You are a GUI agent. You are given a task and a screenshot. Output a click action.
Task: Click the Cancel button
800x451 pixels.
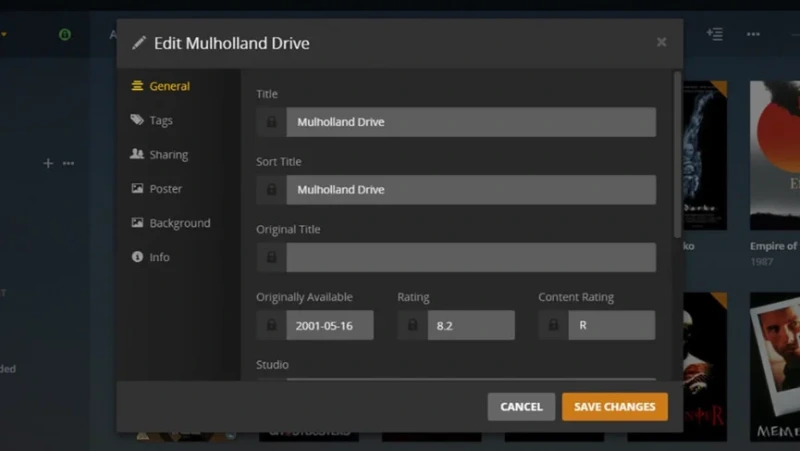tap(521, 407)
